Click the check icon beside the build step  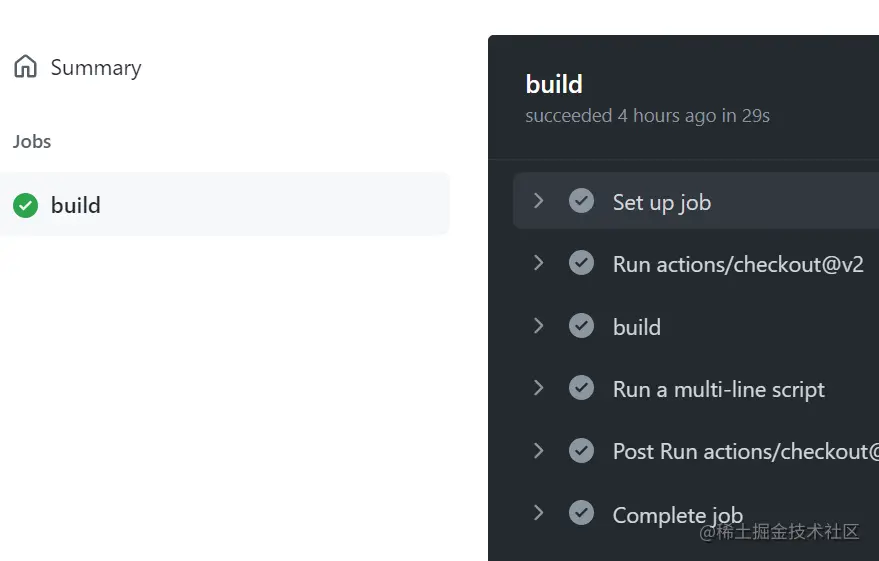[x=581, y=326]
